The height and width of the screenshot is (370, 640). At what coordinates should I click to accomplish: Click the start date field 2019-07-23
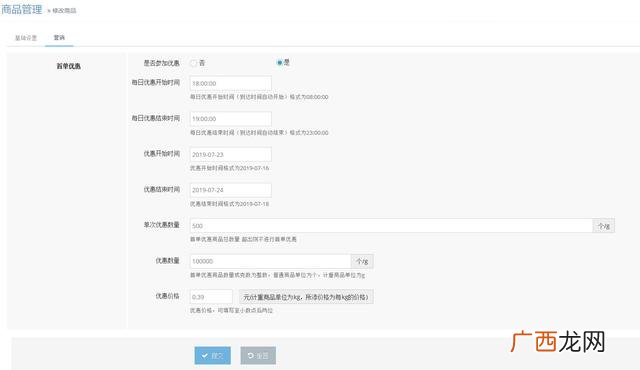point(231,155)
